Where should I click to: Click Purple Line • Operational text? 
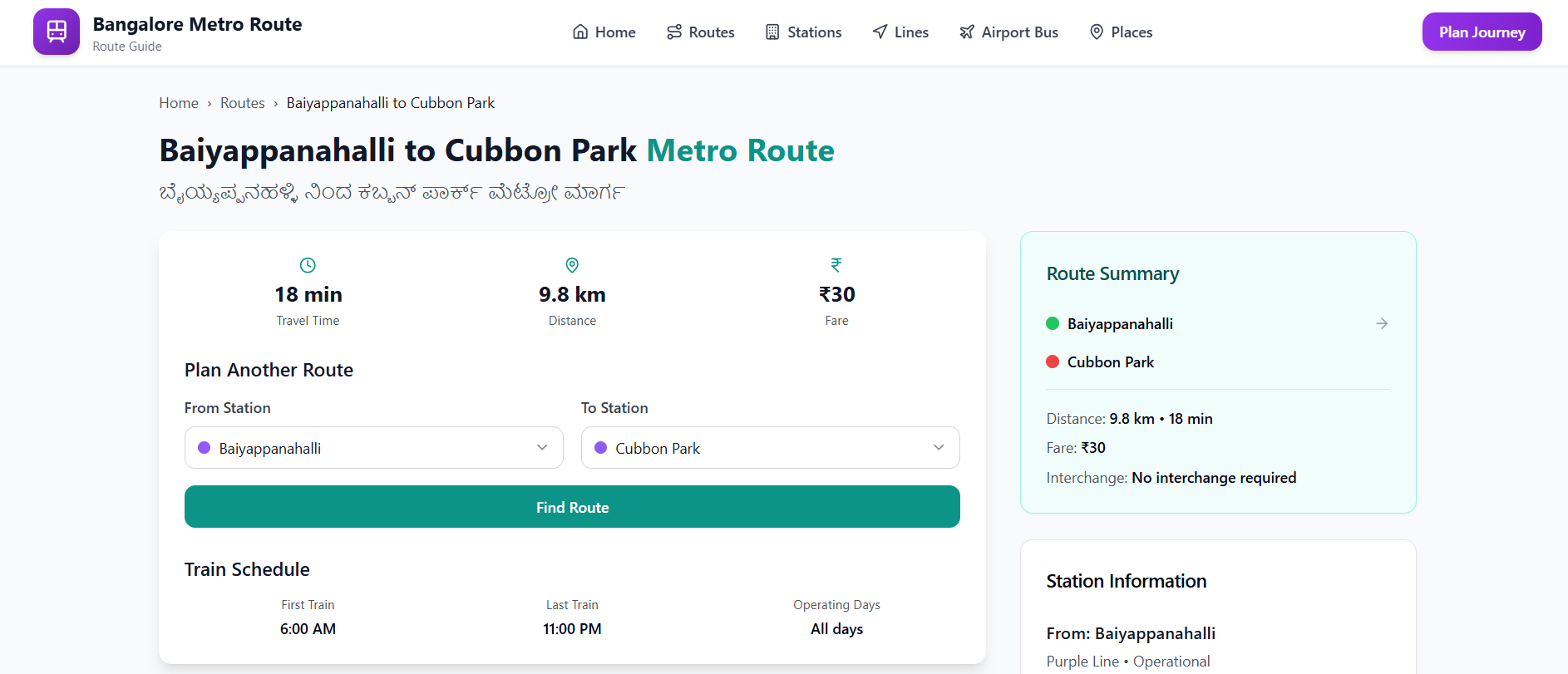pos(1128,662)
